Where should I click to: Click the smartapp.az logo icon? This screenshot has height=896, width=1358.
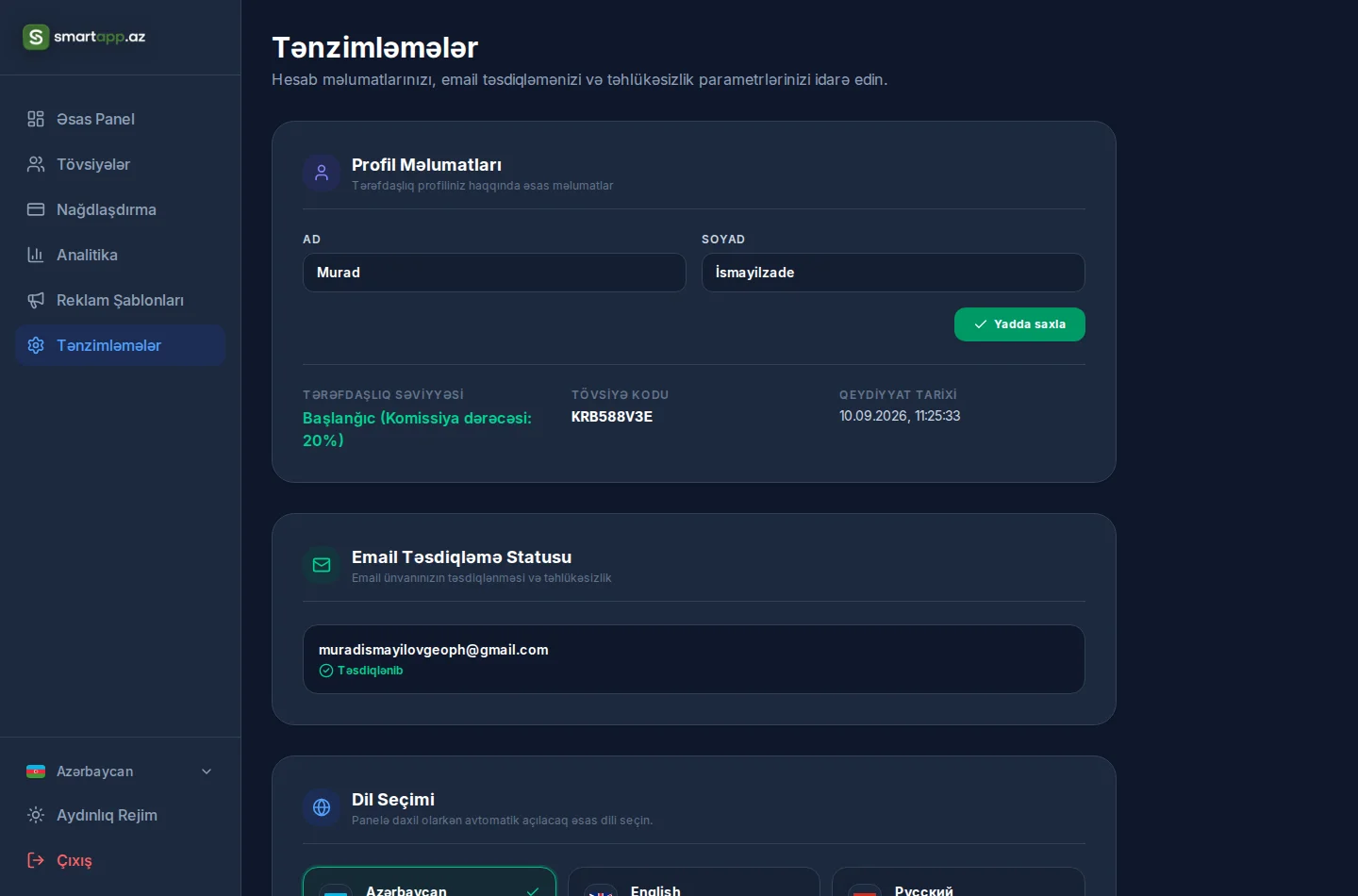[36, 37]
